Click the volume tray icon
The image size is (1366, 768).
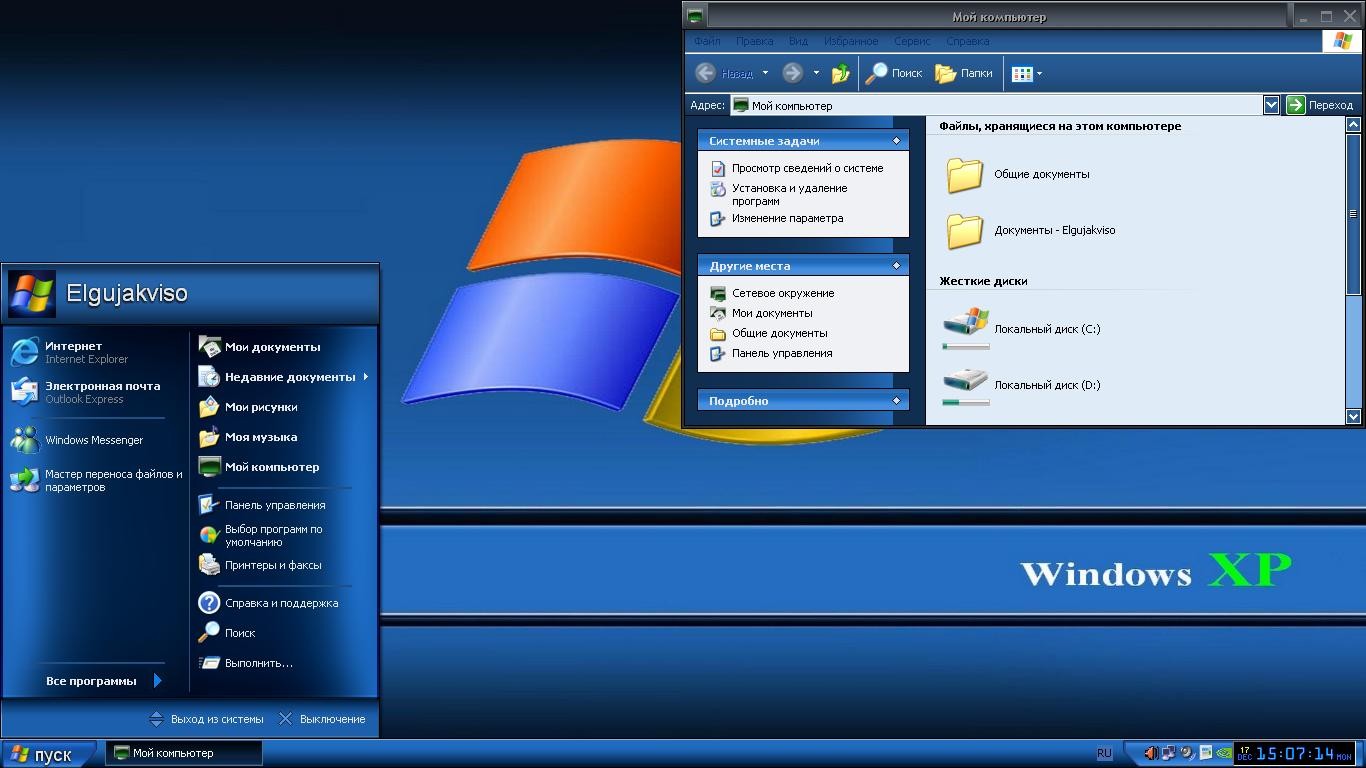(x=1150, y=753)
